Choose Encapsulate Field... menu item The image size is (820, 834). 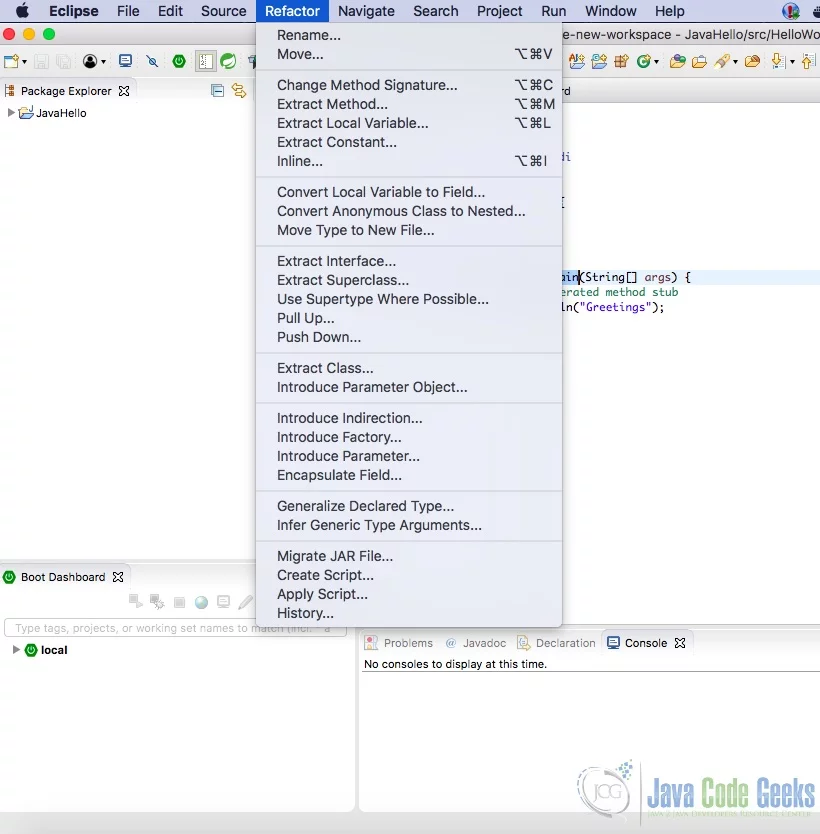point(409,475)
